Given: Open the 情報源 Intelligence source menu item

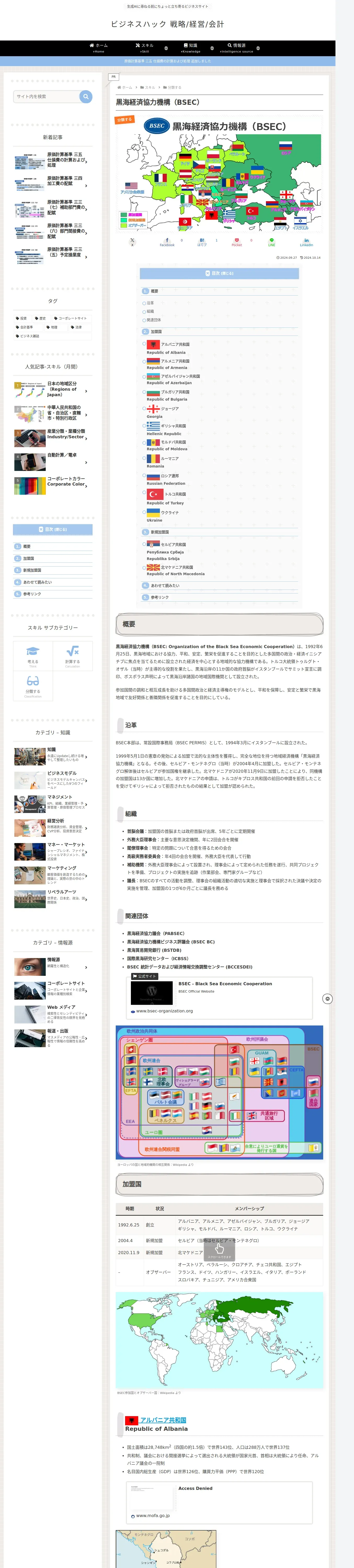Looking at the screenshot, I should (237, 48).
